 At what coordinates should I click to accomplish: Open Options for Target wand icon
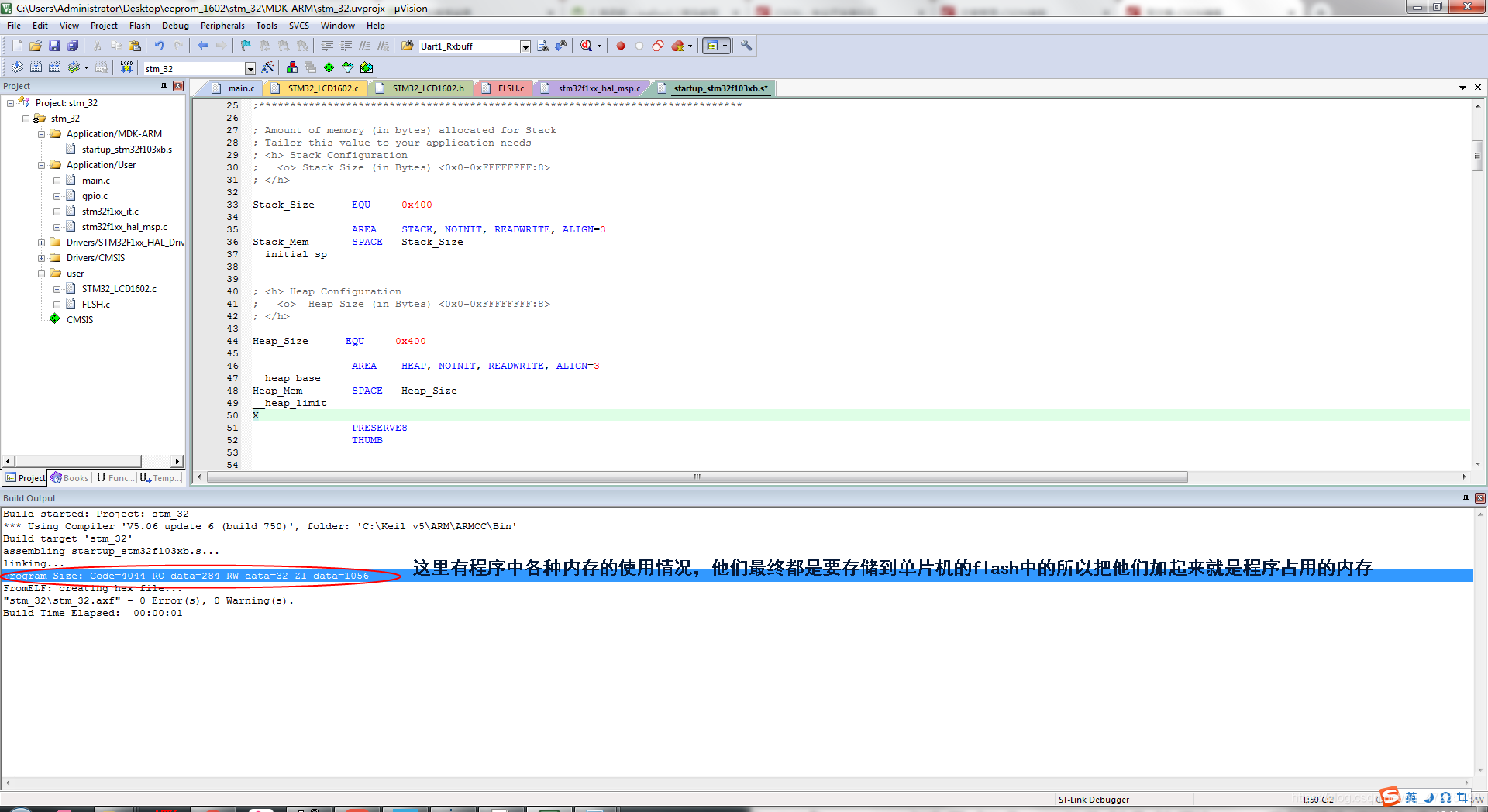[x=268, y=67]
